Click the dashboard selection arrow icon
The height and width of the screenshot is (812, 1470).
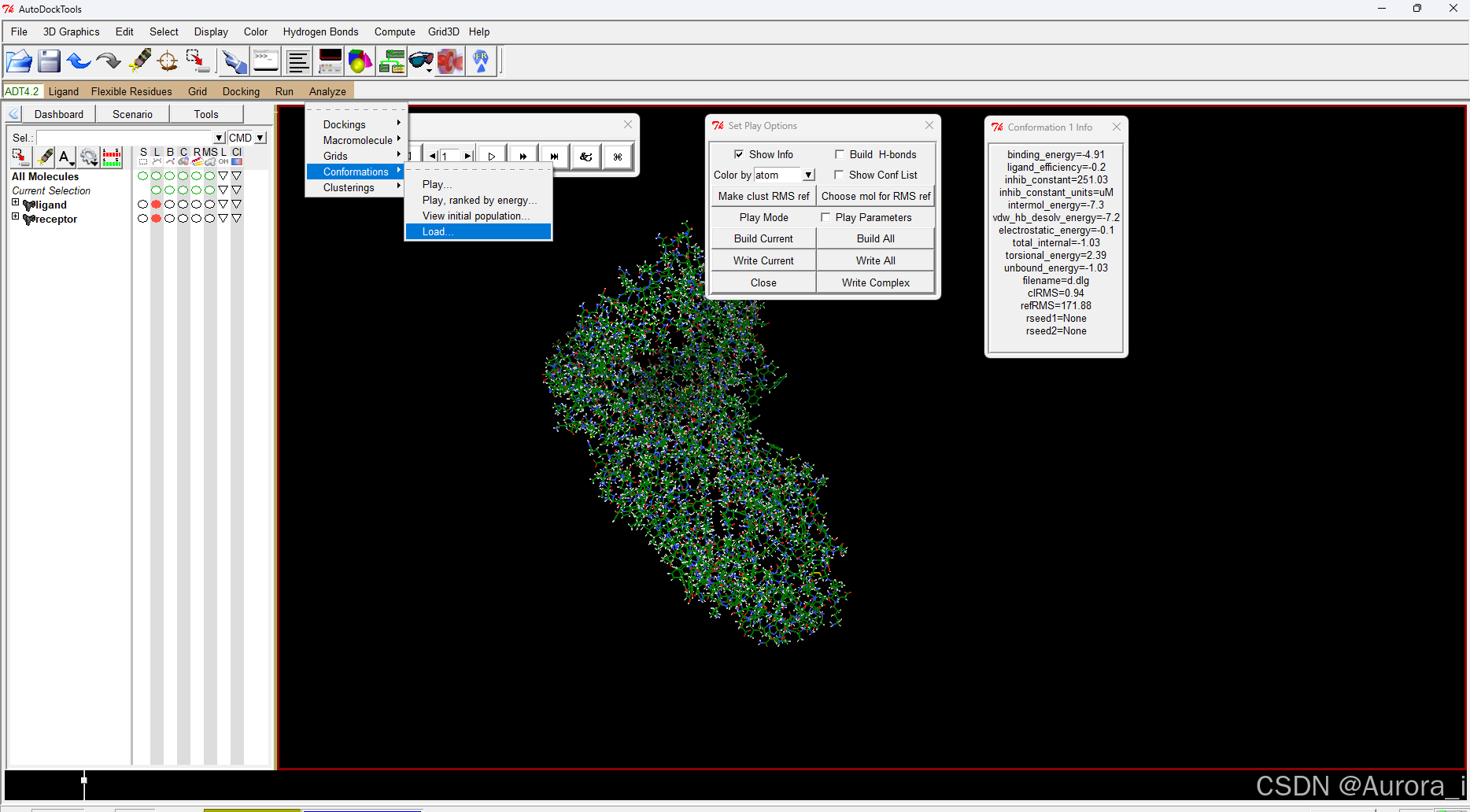tap(20, 157)
